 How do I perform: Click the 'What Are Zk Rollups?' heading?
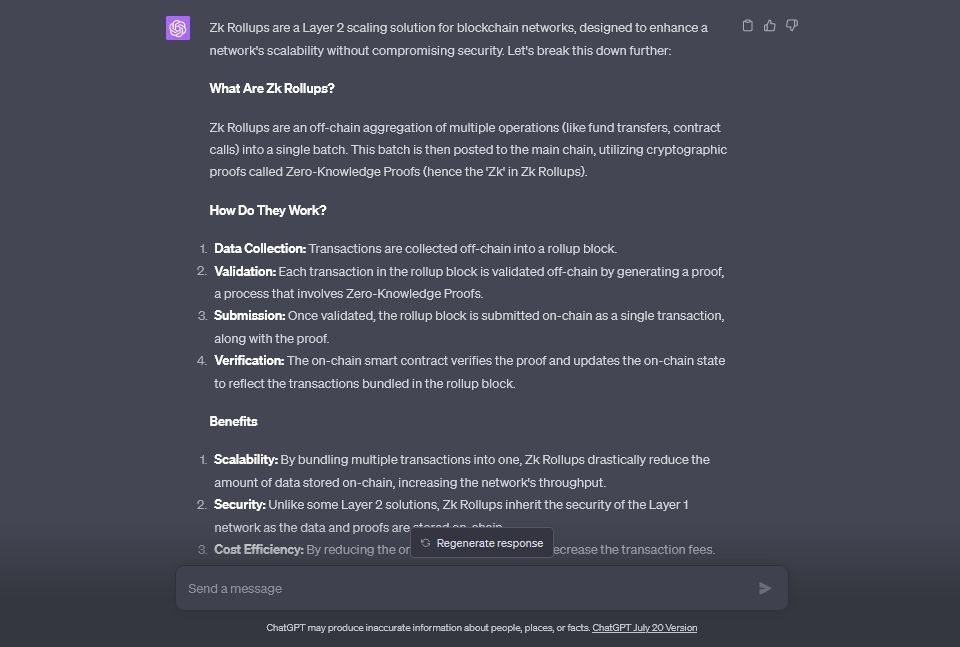point(270,89)
